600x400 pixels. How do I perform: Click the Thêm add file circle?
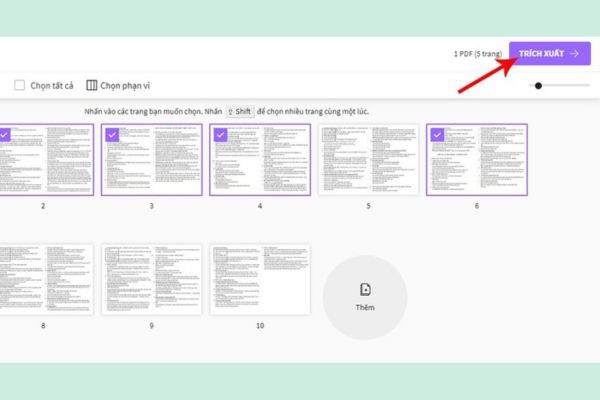[365, 297]
